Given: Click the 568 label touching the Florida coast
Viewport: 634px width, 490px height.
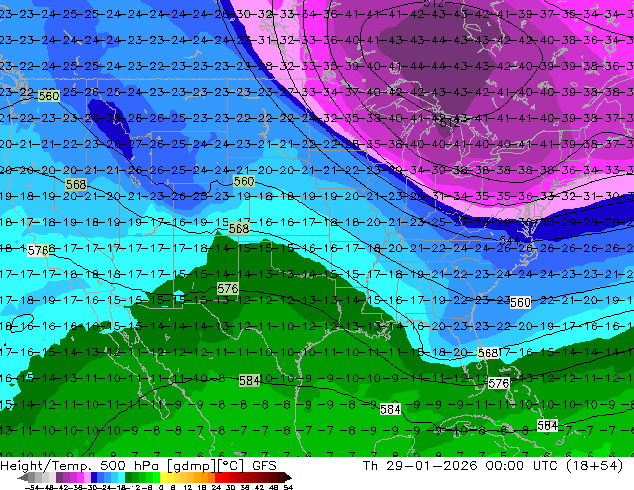Looking at the screenshot, I should pos(488,353).
